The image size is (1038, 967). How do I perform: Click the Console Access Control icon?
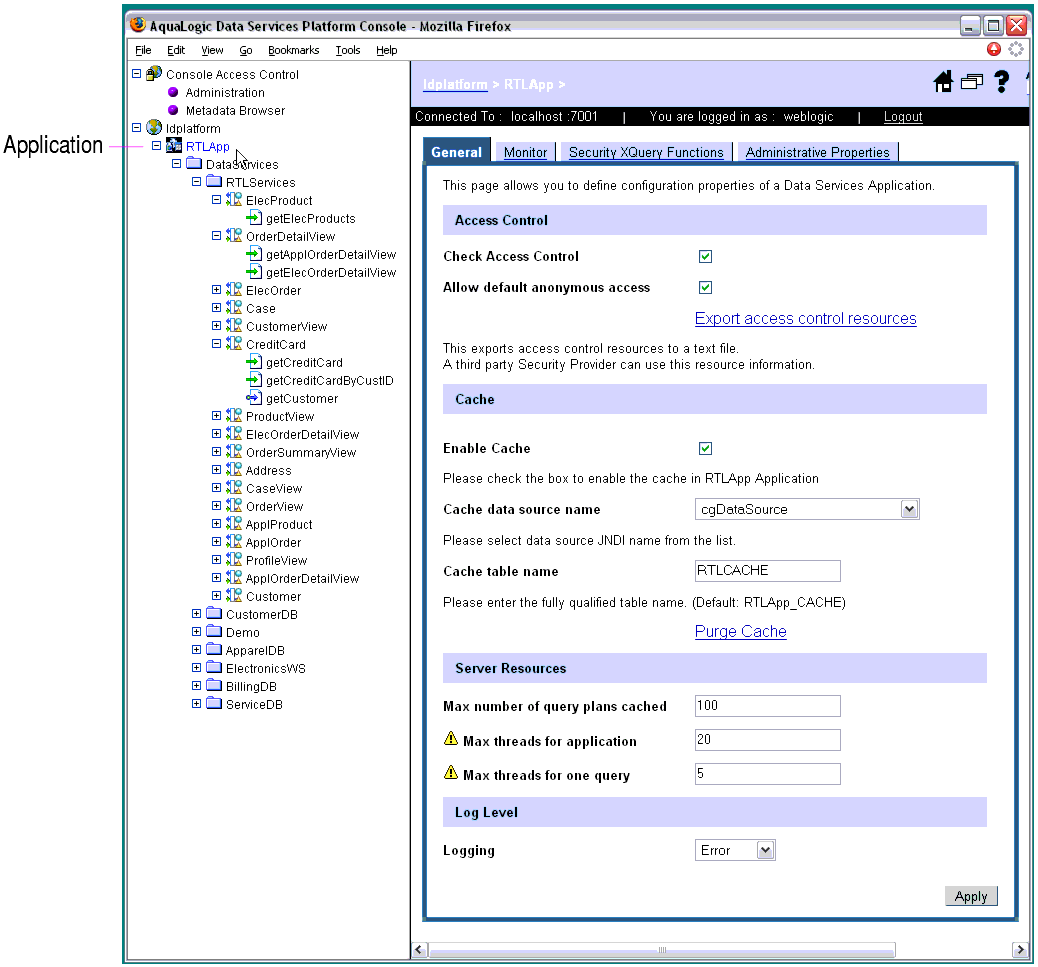pyautogui.click(x=154, y=73)
